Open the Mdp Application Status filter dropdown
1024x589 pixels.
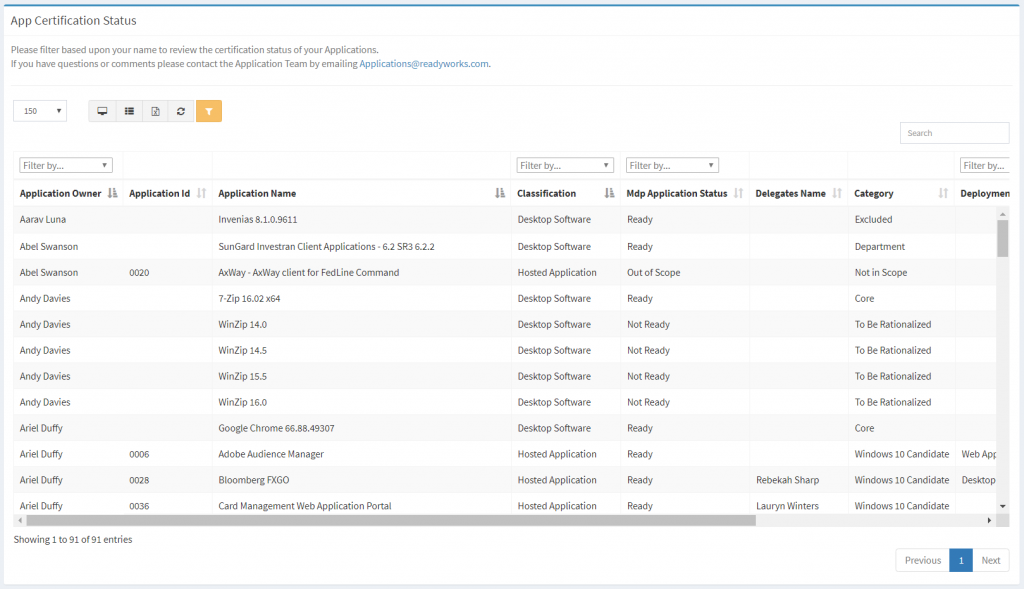(x=671, y=165)
